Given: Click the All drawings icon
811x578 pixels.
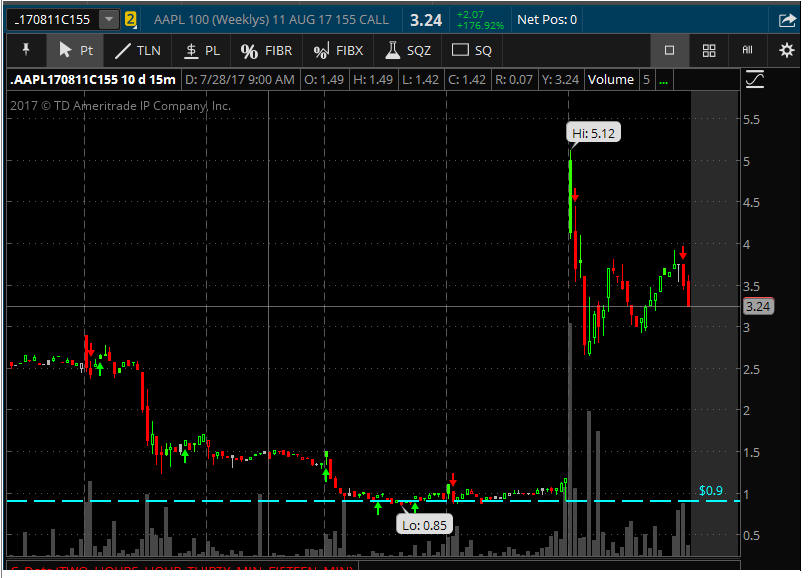Looking at the screenshot, I should pyautogui.click(x=747, y=50).
